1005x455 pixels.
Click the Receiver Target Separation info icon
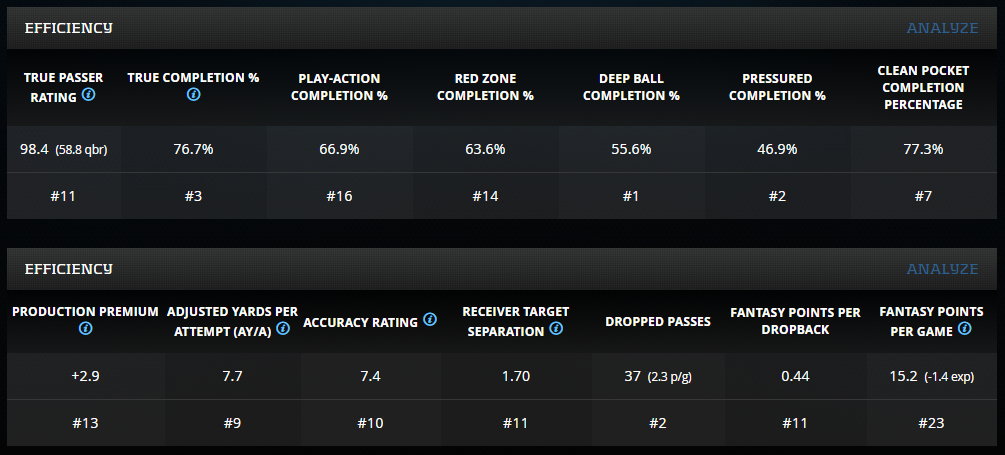[556, 328]
